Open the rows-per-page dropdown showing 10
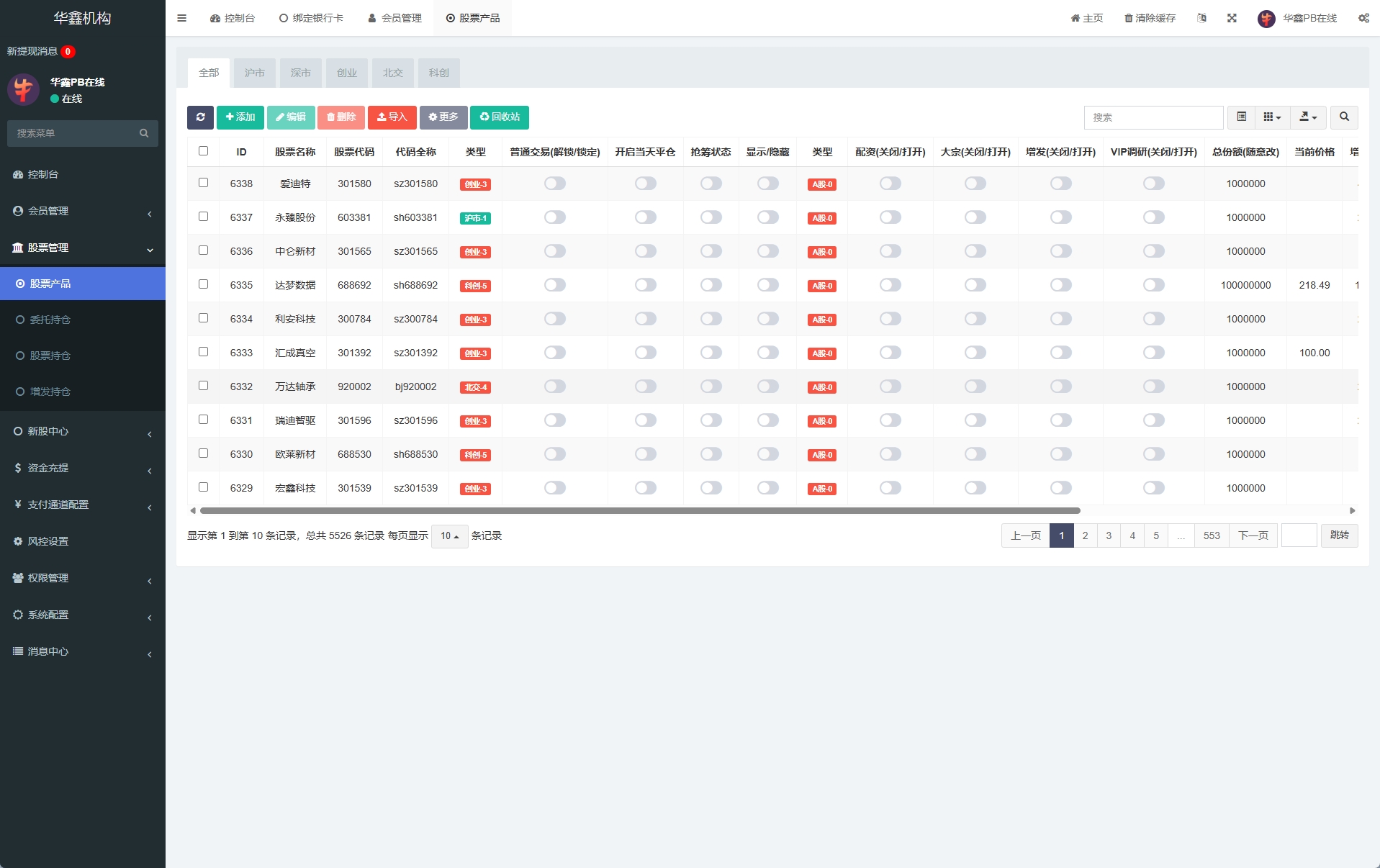 (449, 536)
